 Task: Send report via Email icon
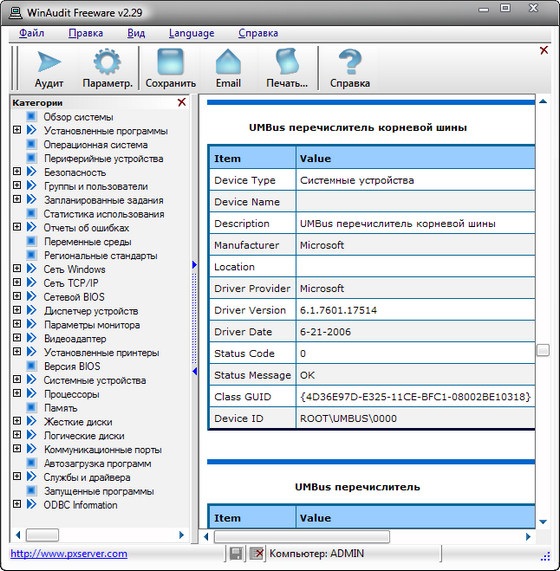click(228, 69)
